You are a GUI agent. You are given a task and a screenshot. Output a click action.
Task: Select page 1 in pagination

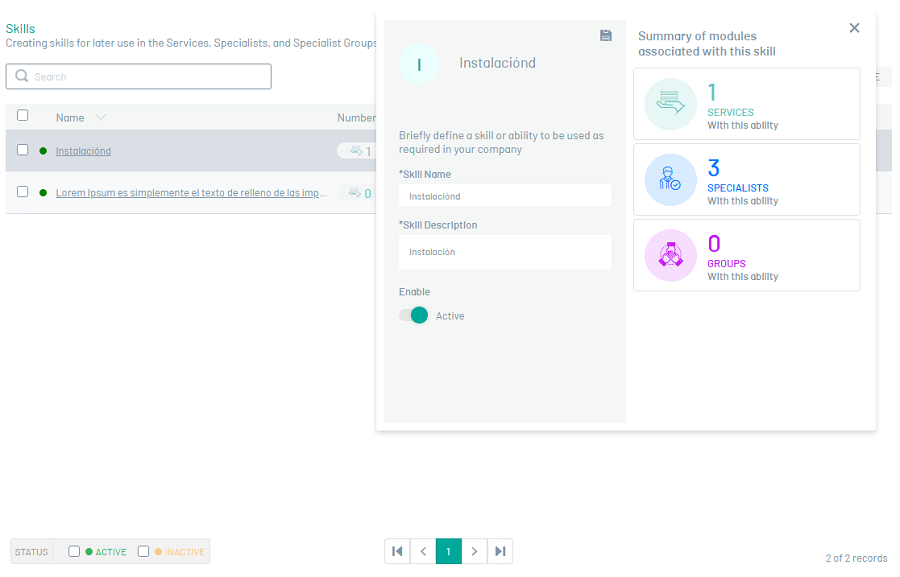449,551
